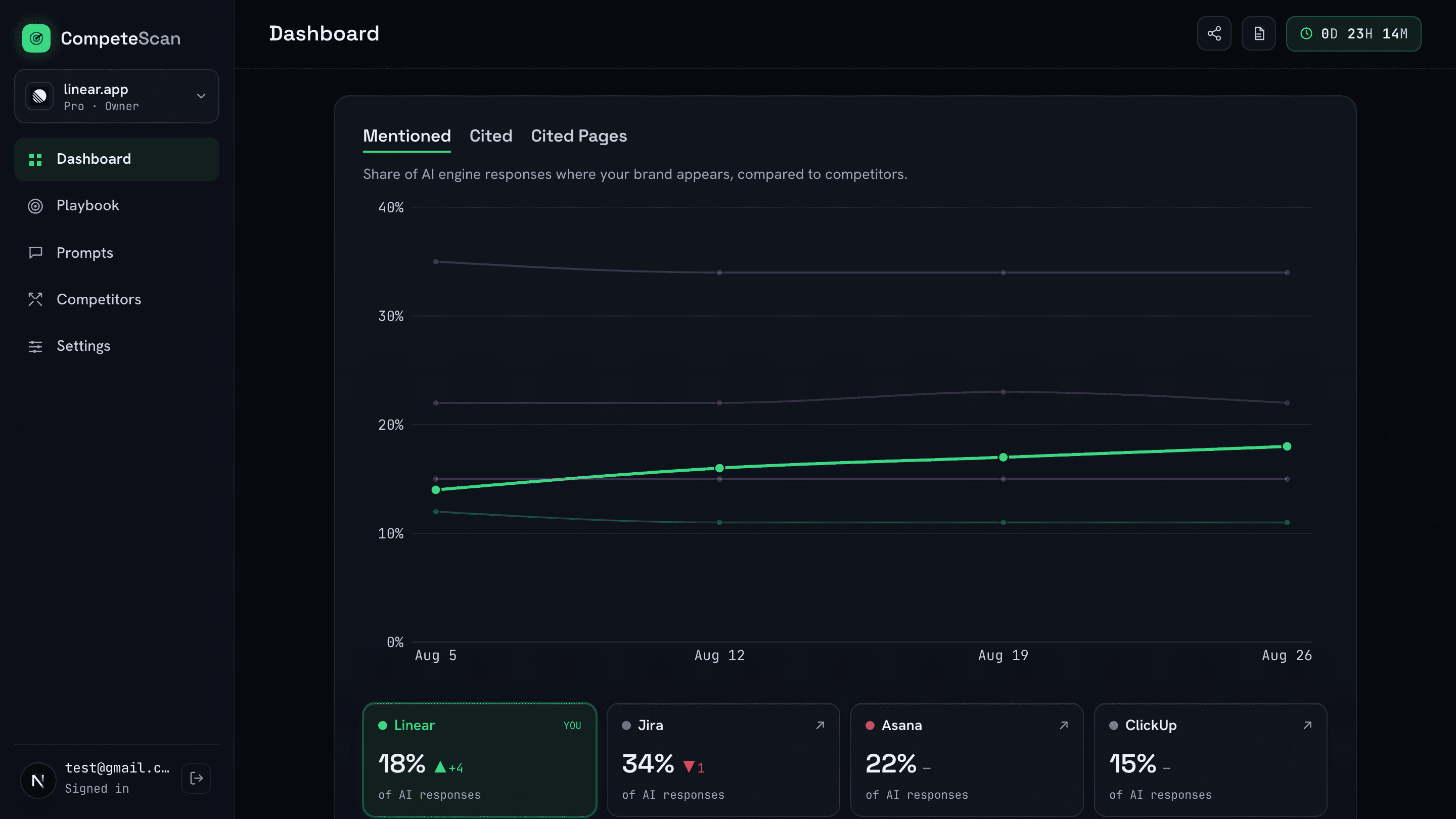Click the arrow icon on Jira card
This screenshot has height=819, width=1456.
pos(820,725)
